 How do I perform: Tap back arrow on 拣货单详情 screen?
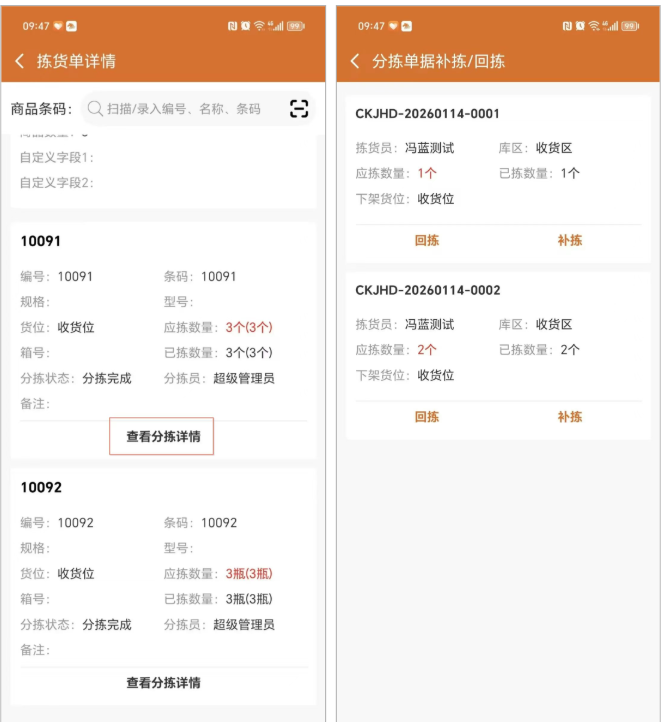pos(20,62)
